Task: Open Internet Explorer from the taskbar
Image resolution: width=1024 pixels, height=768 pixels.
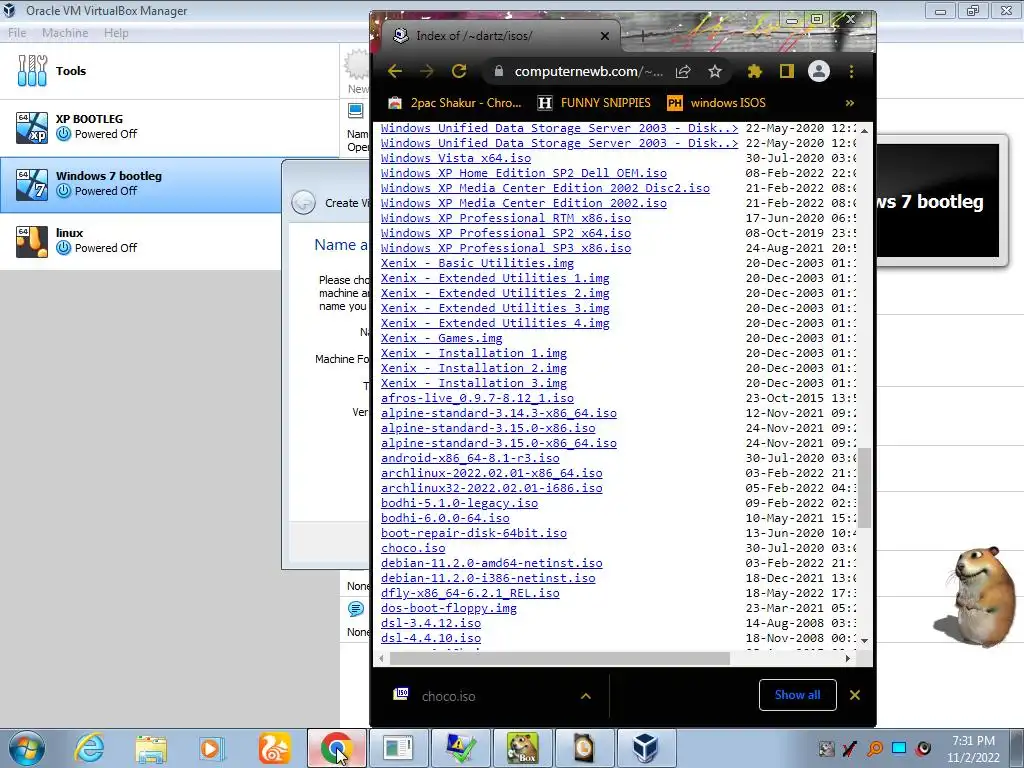Action: [89, 748]
